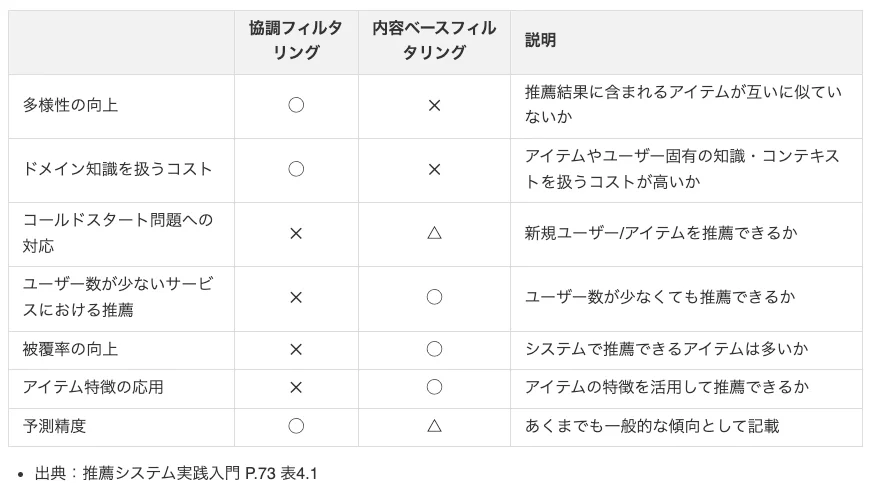
Task: Click the 協調フィルタリング column header
Action: [296, 41]
